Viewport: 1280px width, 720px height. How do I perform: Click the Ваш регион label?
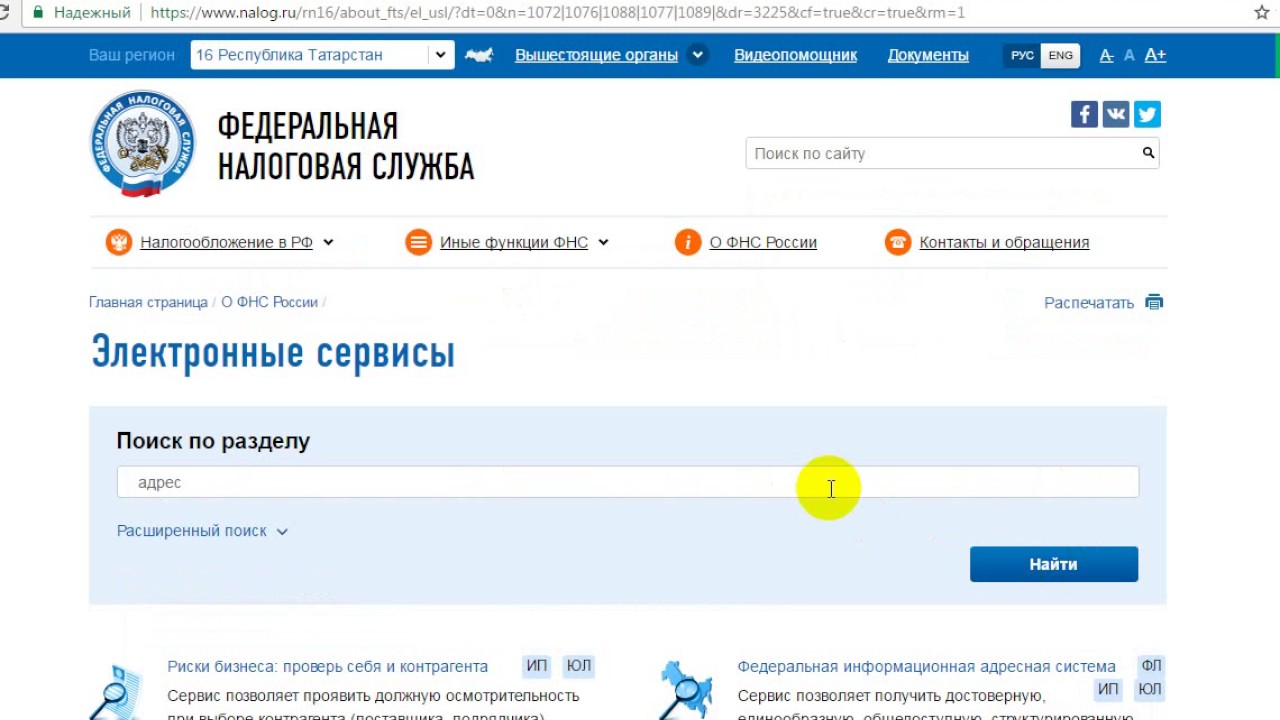(x=132, y=55)
